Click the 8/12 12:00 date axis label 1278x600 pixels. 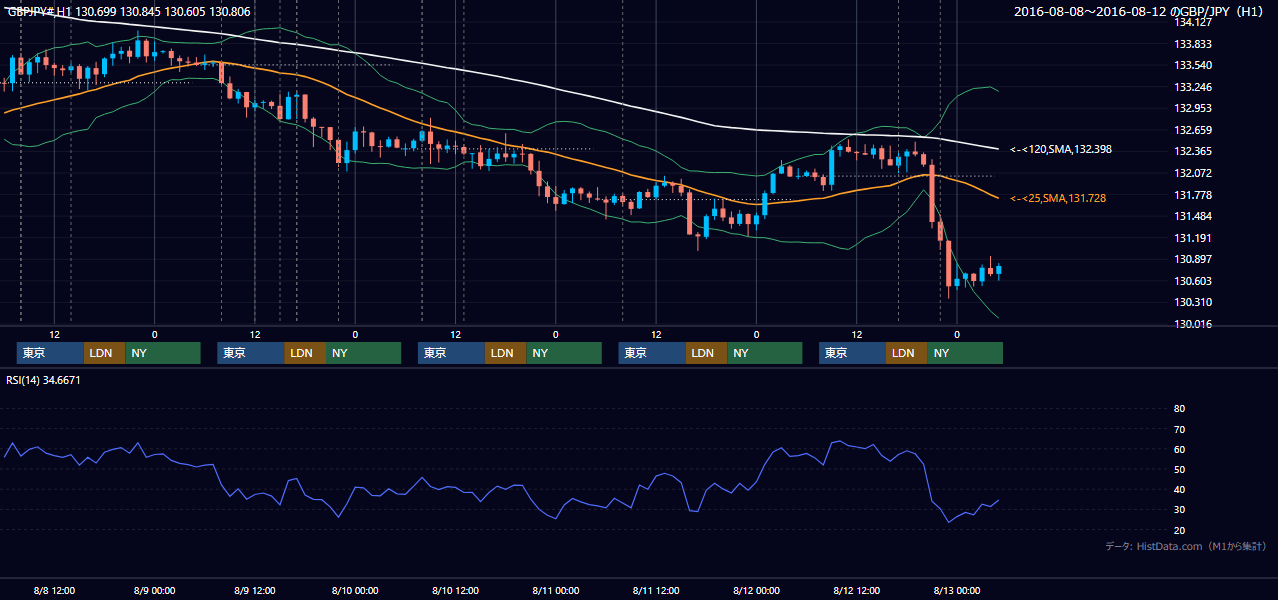tap(856, 590)
